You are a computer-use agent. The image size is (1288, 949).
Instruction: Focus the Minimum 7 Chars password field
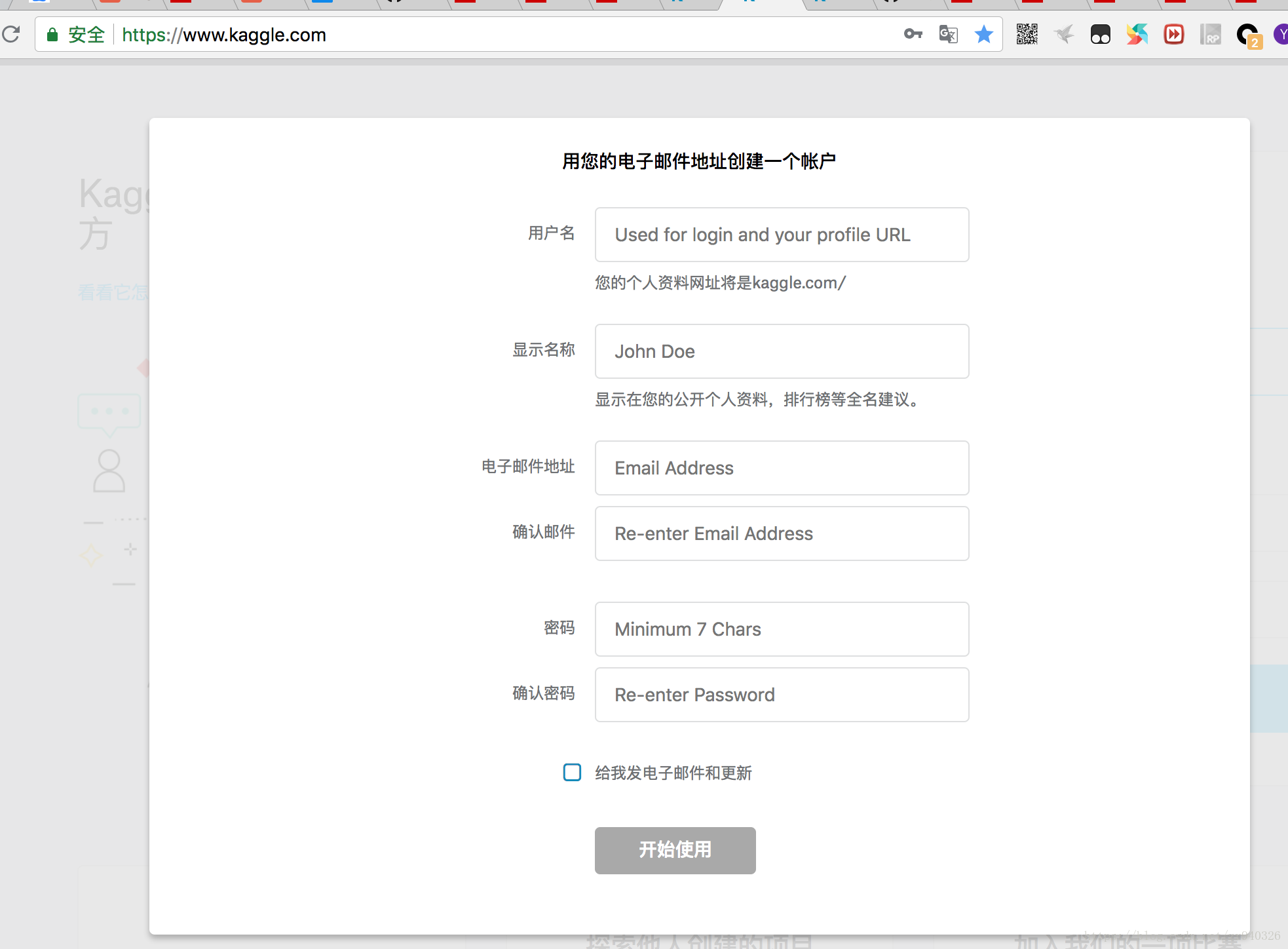782,629
